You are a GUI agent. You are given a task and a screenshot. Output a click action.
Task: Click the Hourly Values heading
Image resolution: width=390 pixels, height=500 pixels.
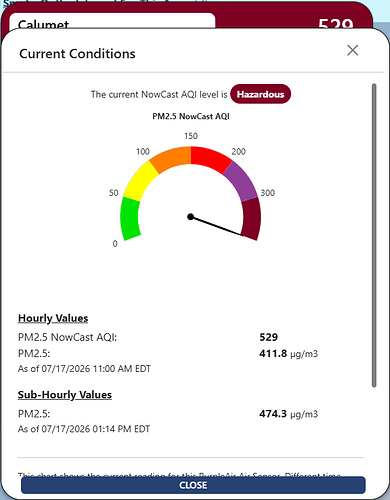pos(53,318)
